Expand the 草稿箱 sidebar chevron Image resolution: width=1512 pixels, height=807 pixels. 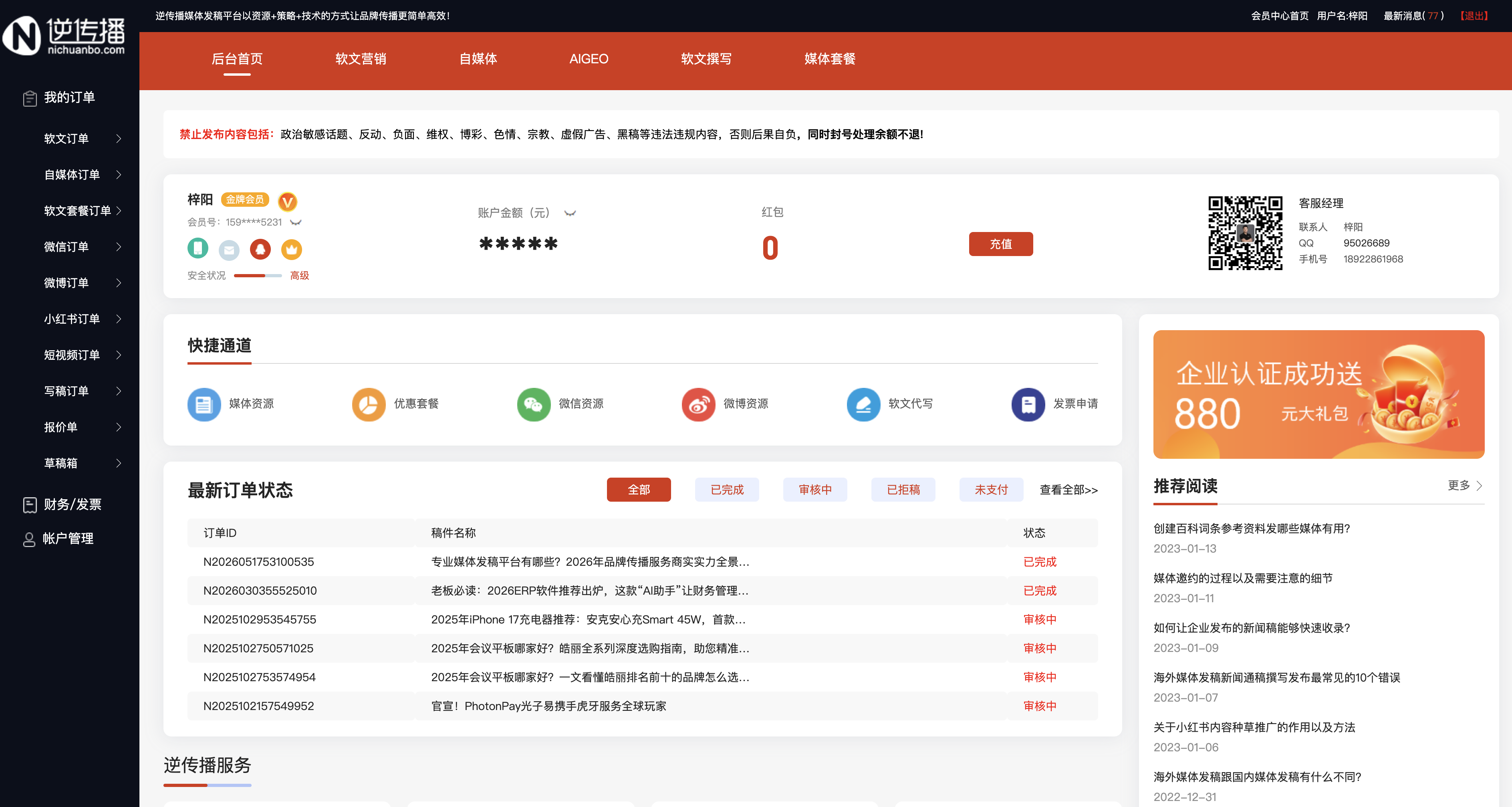point(119,463)
